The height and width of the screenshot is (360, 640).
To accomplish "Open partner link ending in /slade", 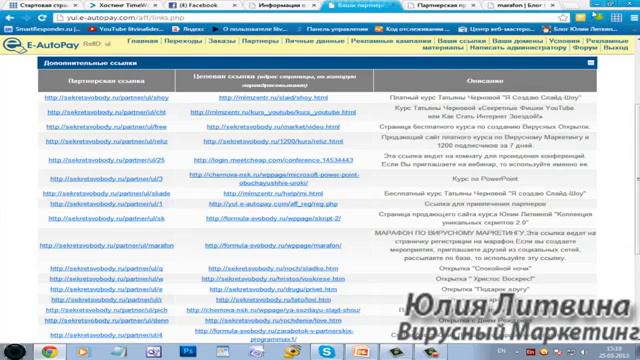I will (x=107, y=193).
